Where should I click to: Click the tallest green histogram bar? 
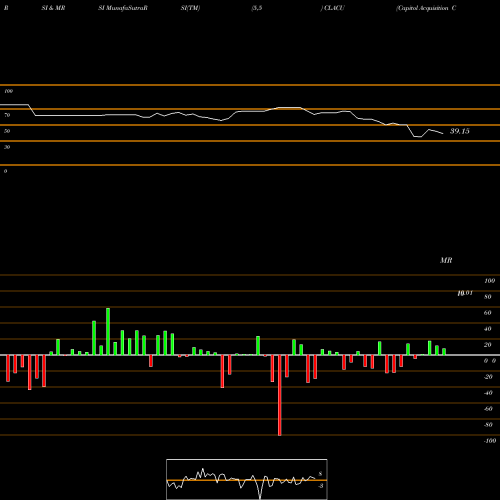(108, 332)
